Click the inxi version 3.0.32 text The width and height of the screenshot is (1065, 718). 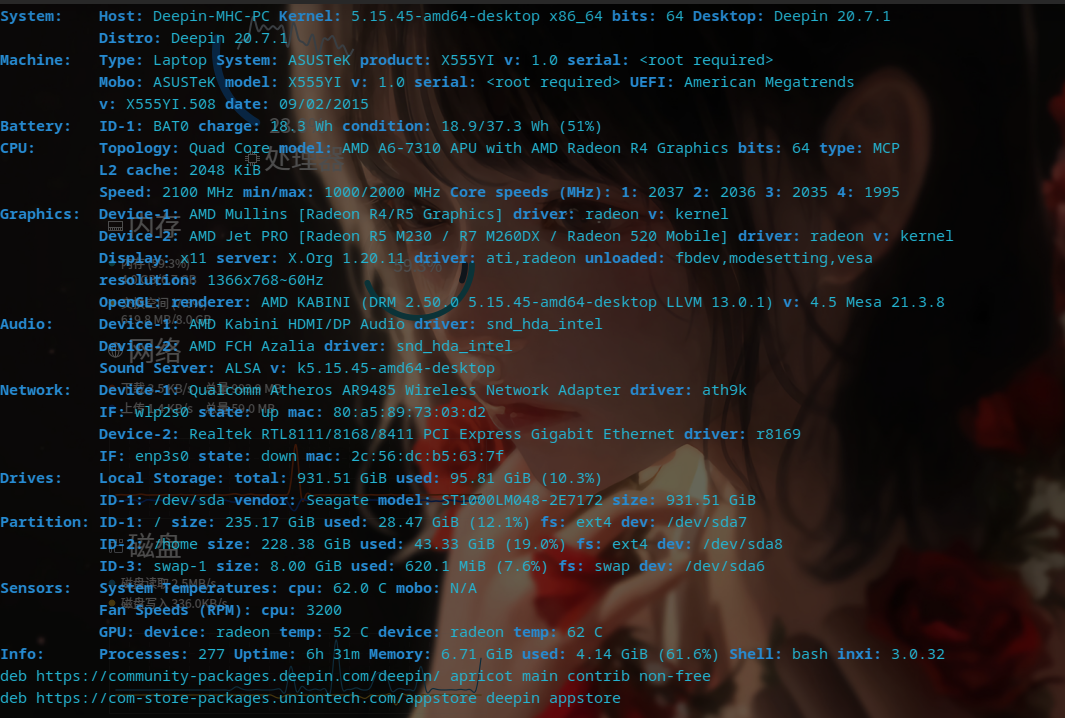[918, 654]
